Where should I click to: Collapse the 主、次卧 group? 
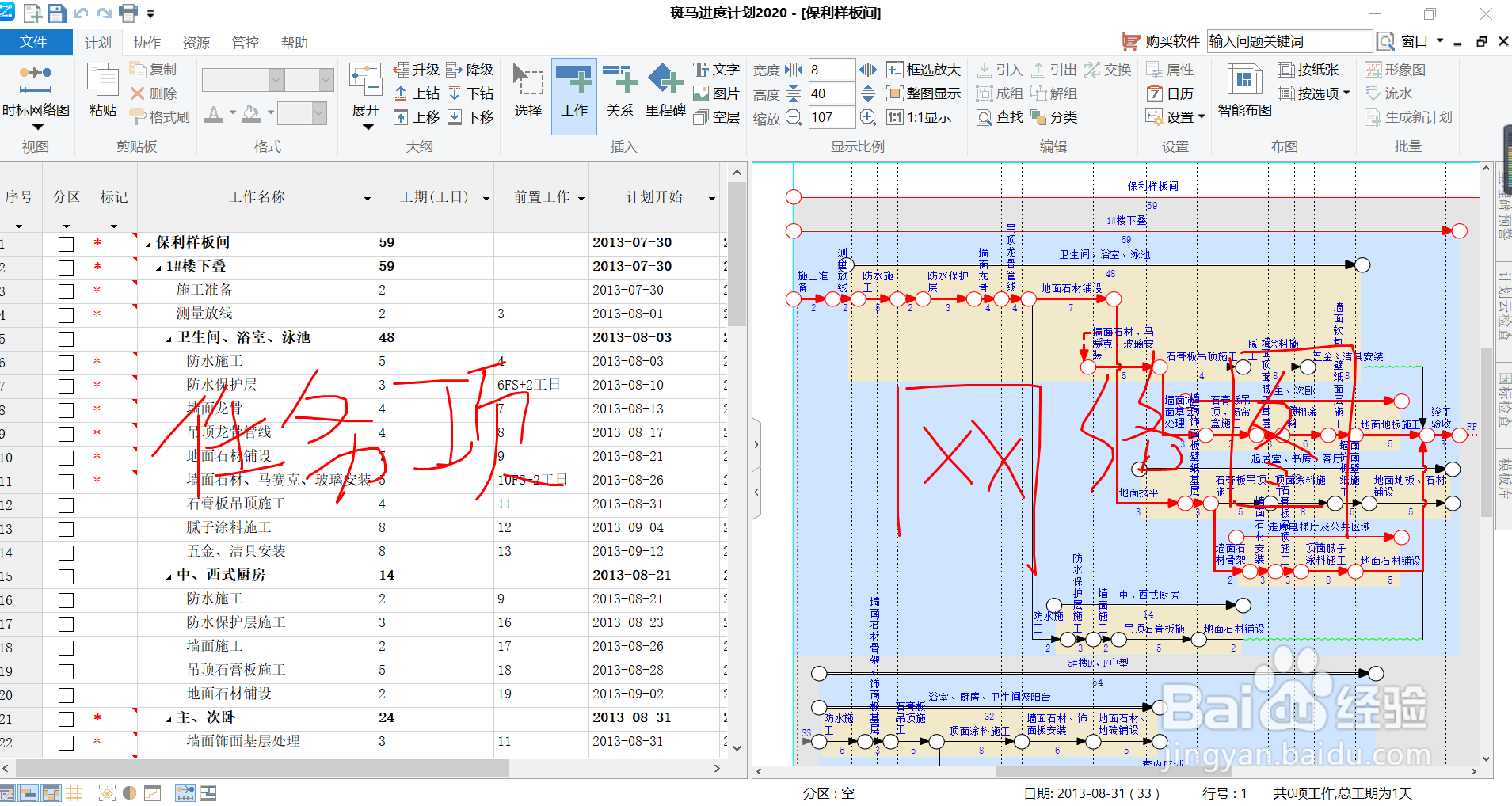pos(169,719)
